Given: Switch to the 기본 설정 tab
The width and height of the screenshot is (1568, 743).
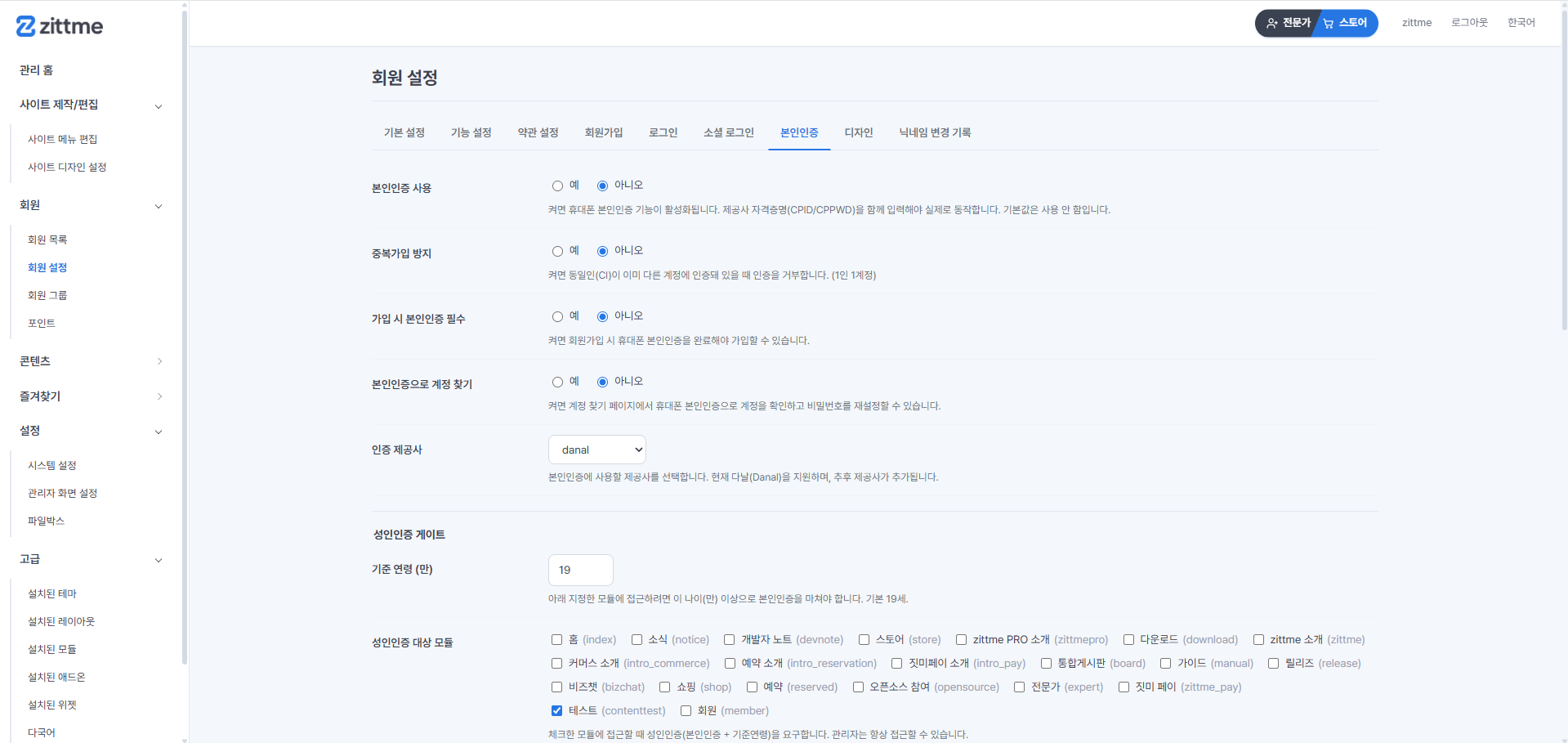Looking at the screenshot, I should [404, 132].
